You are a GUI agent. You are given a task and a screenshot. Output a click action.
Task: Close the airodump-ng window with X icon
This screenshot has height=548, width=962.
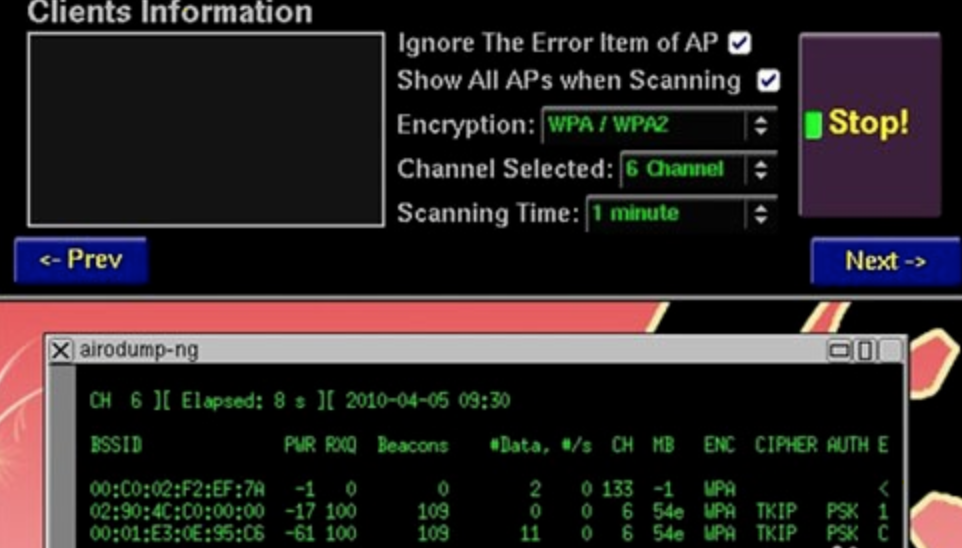point(60,350)
